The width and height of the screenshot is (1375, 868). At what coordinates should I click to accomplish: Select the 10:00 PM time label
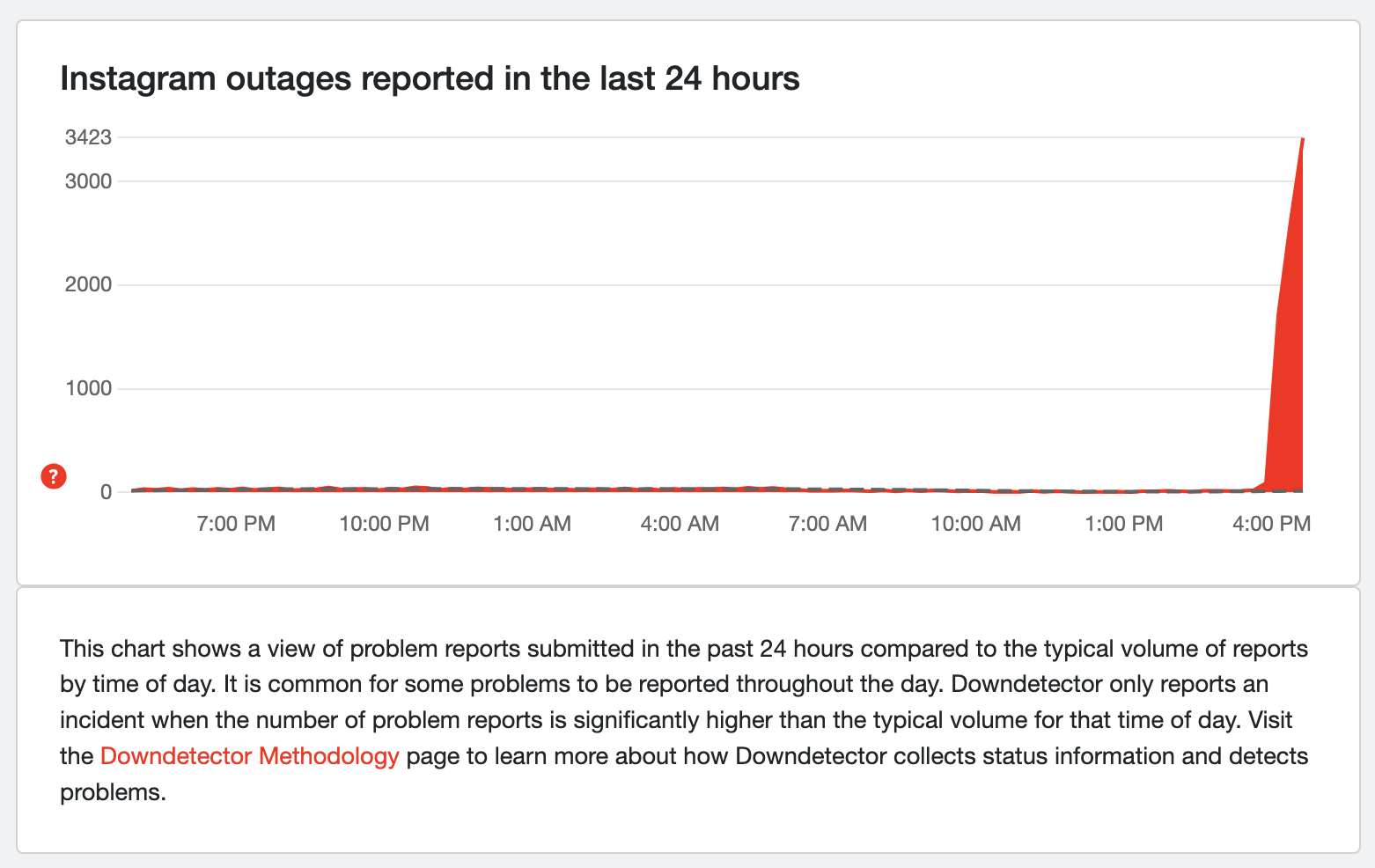coord(384,524)
